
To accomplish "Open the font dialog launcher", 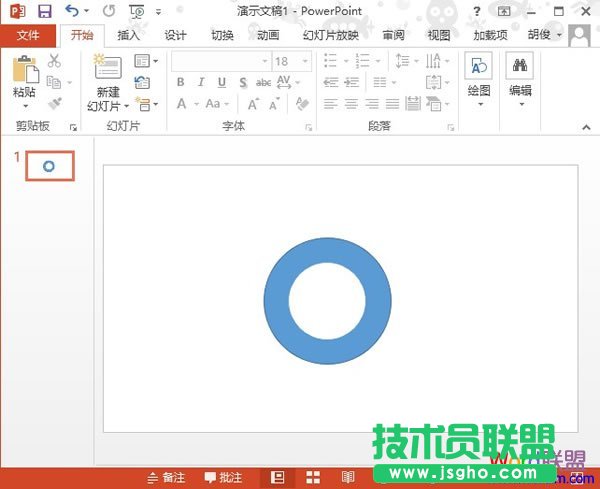I will coord(308,127).
